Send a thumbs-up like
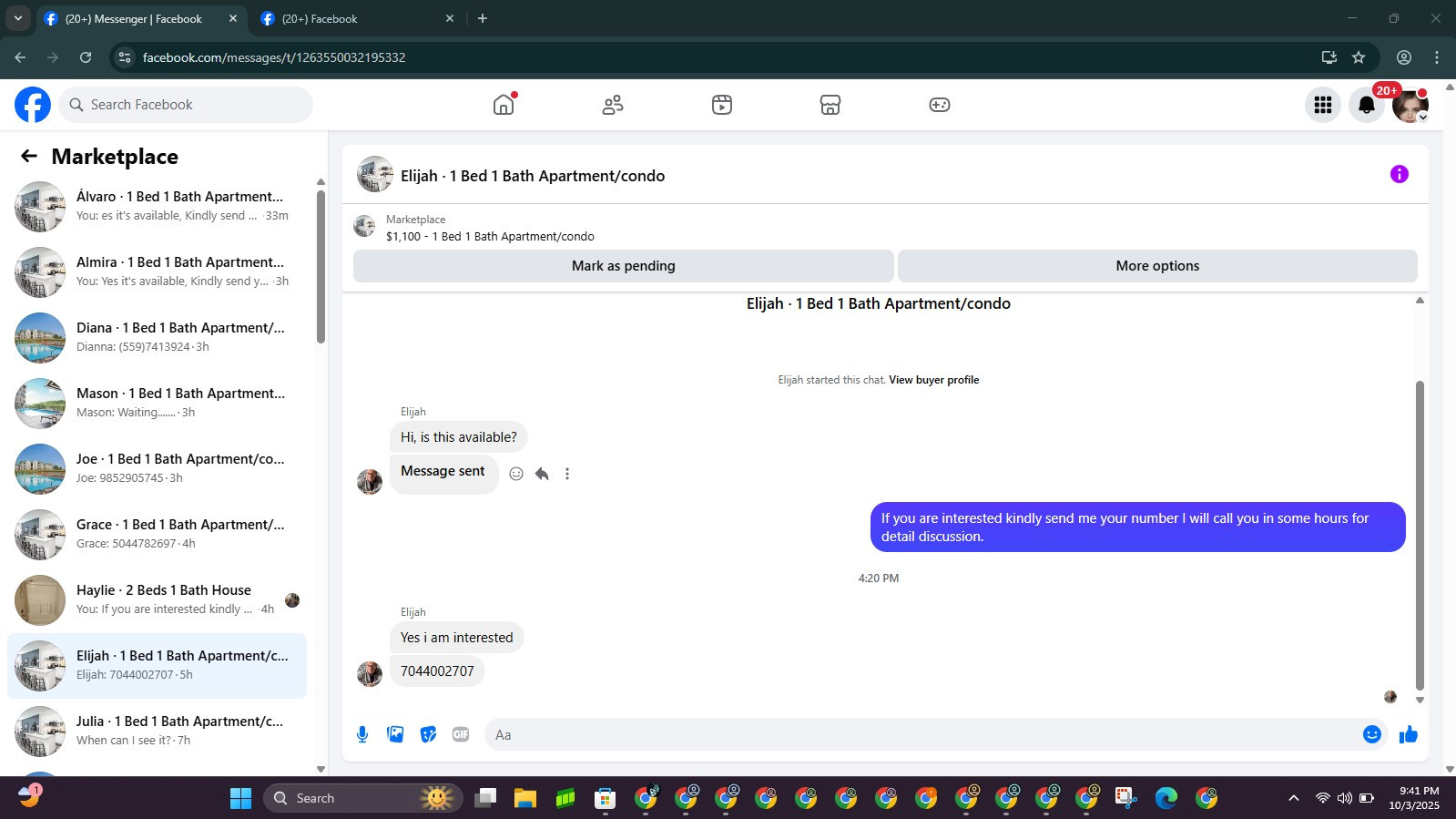Viewport: 1456px width, 819px height. point(1409,734)
